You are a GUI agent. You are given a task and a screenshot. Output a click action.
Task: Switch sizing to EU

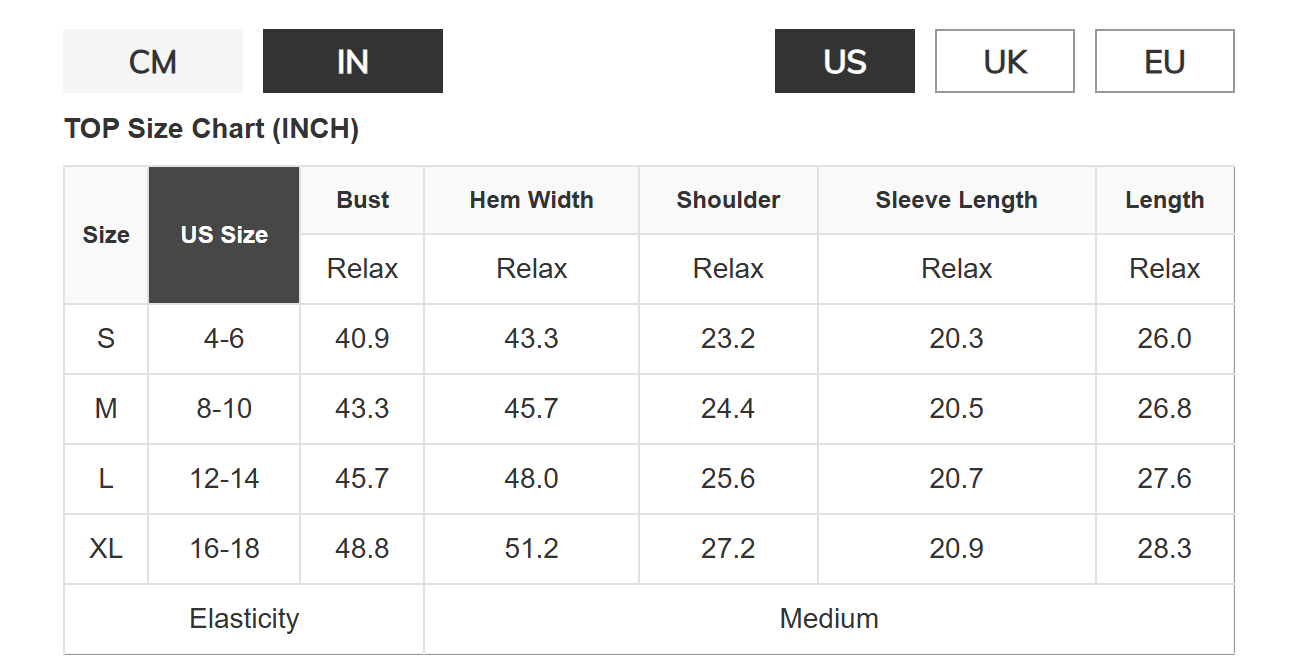point(1165,61)
